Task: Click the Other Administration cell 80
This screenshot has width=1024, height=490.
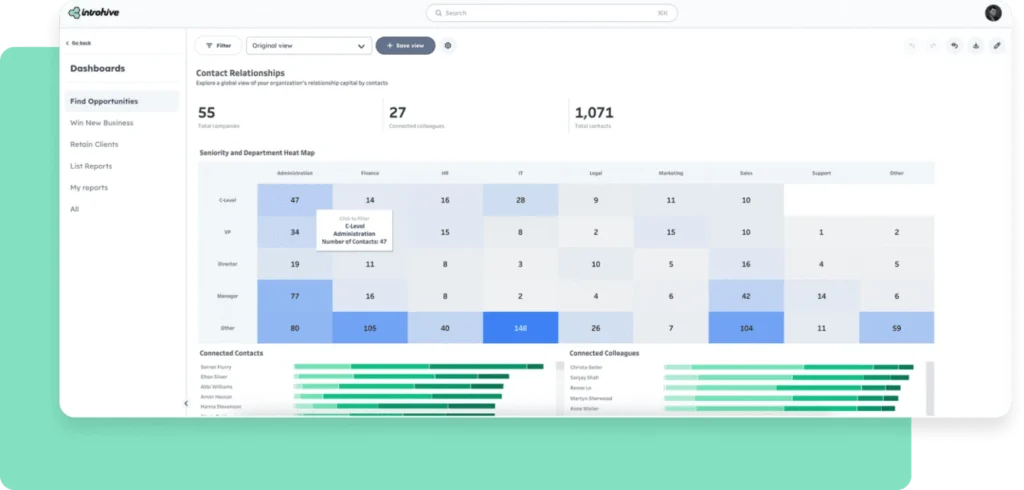Action: tap(295, 328)
